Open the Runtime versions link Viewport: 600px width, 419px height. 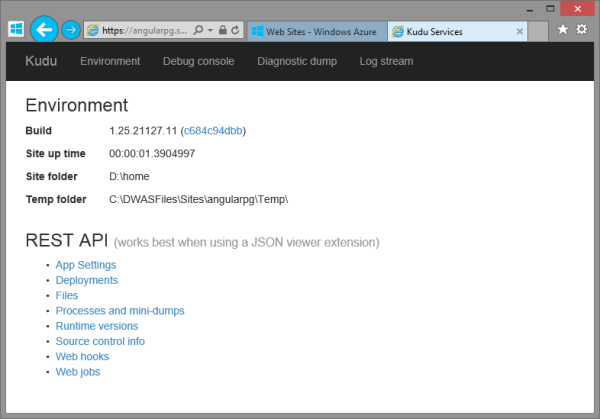coord(97,326)
